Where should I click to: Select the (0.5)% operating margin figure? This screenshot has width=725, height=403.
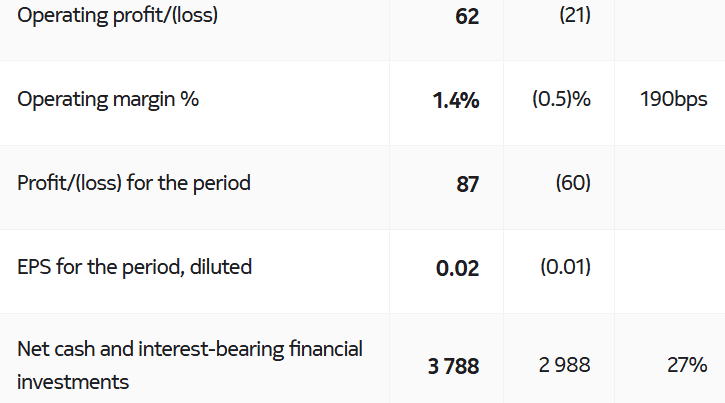(561, 100)
